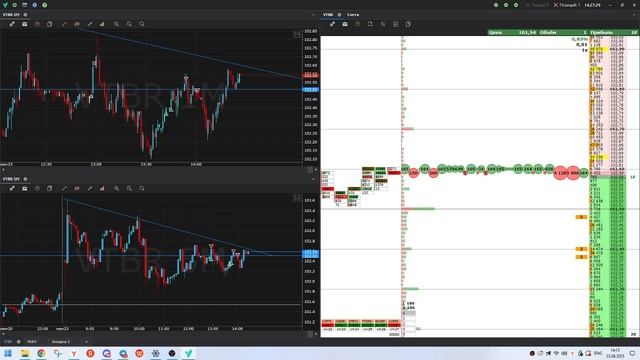Select VTBR tab in order book panel

328,15
